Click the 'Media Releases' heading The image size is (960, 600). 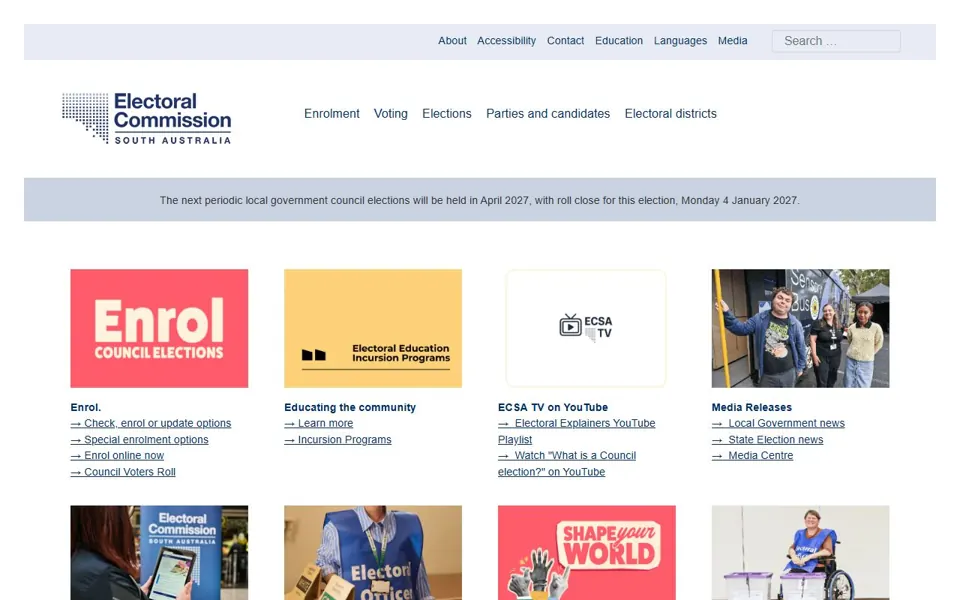[x=752, y=407]
